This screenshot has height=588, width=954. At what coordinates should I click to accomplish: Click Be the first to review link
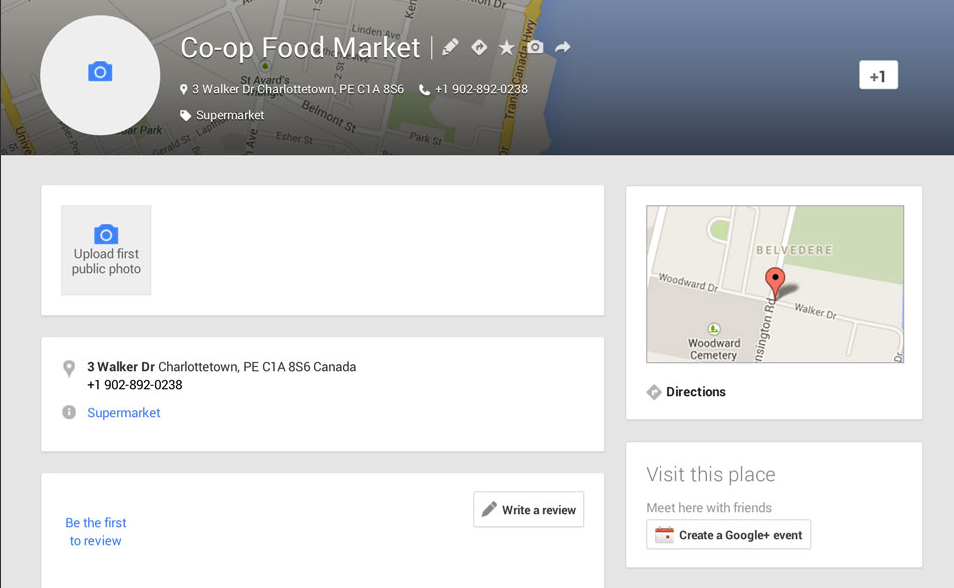(x=96, y=532)
